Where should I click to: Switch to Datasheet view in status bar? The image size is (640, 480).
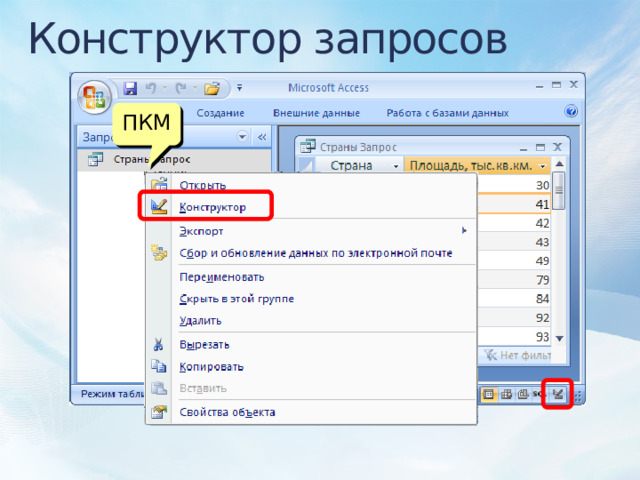(489, 394)
